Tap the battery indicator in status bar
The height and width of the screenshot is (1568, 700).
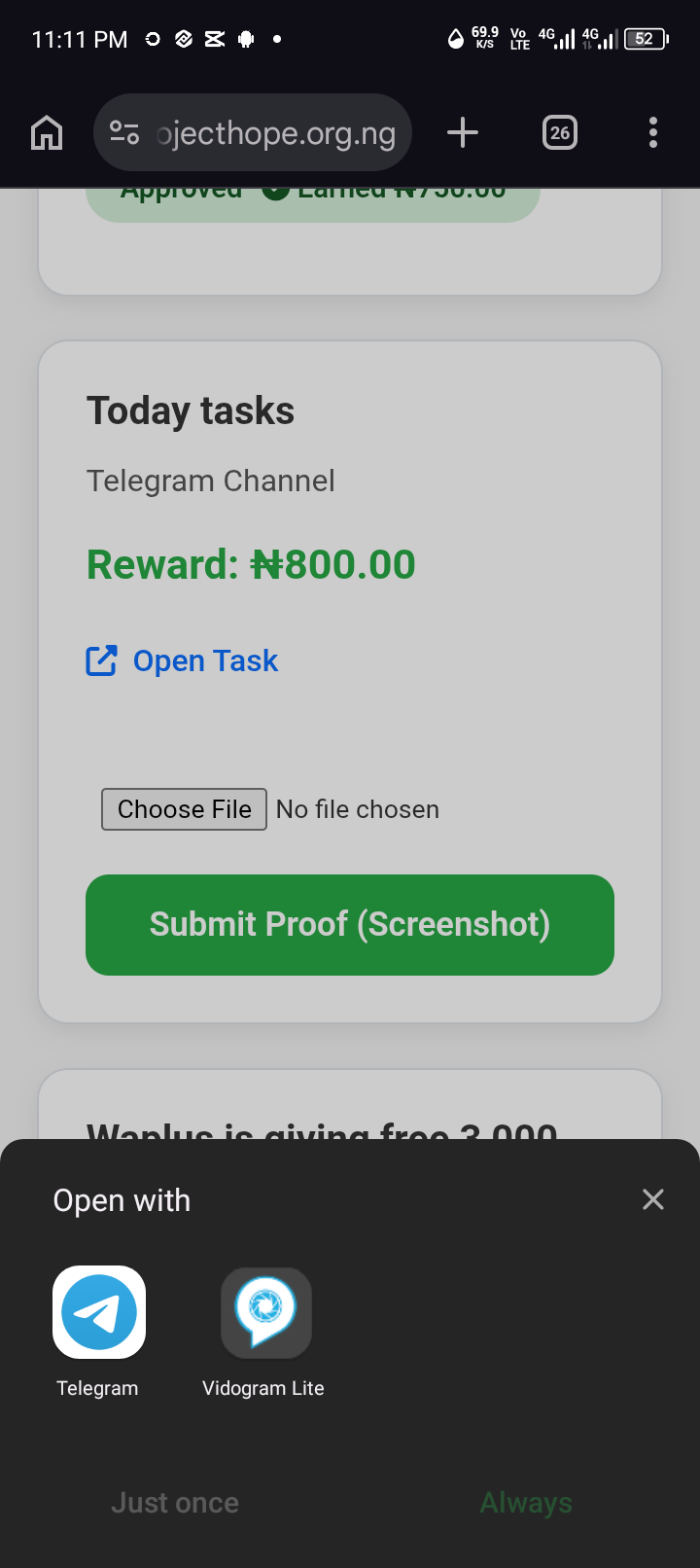[x=645, y=39]
